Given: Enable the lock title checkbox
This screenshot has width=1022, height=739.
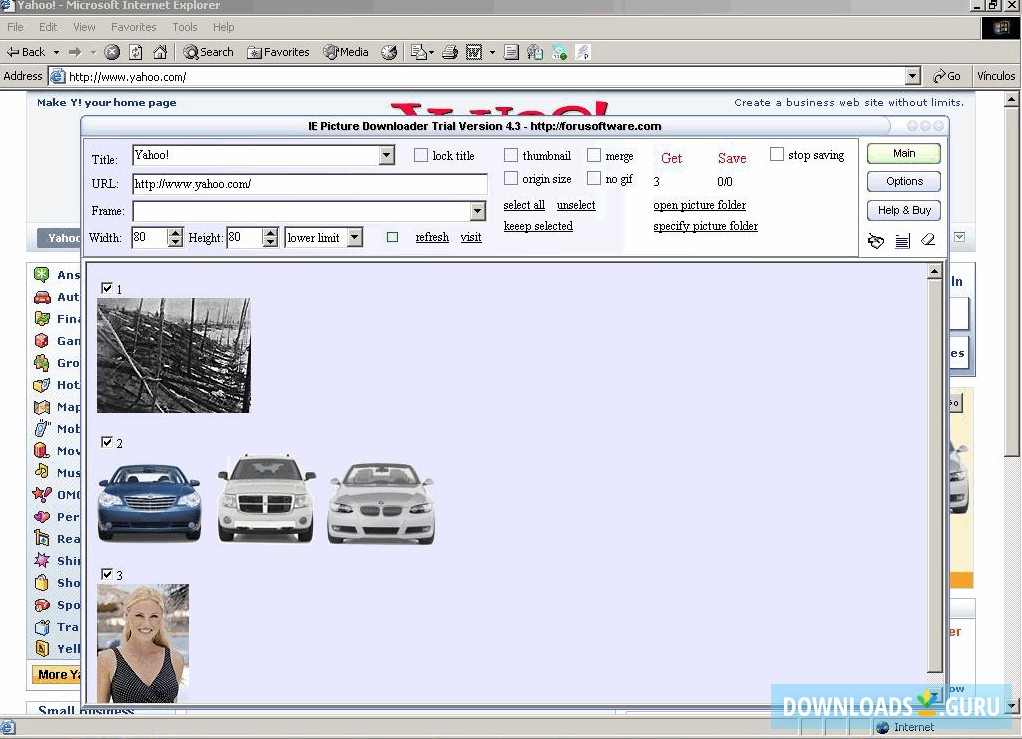Looking at the screenshot, I should coord(421,155).
